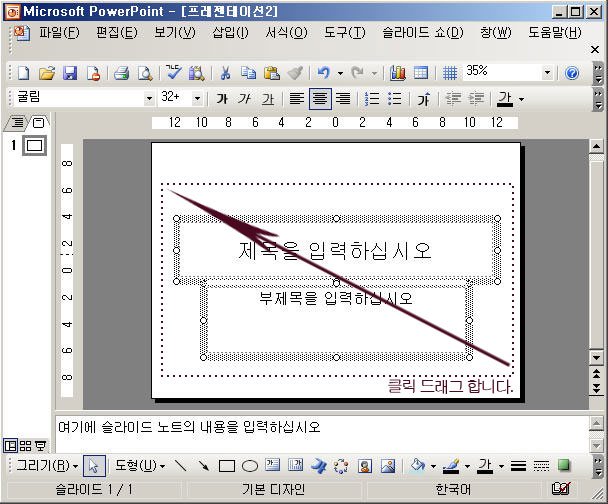This screenshot has width=608, height=504.
Task: Toggle underline text formatting
Action: coord(268,99)
